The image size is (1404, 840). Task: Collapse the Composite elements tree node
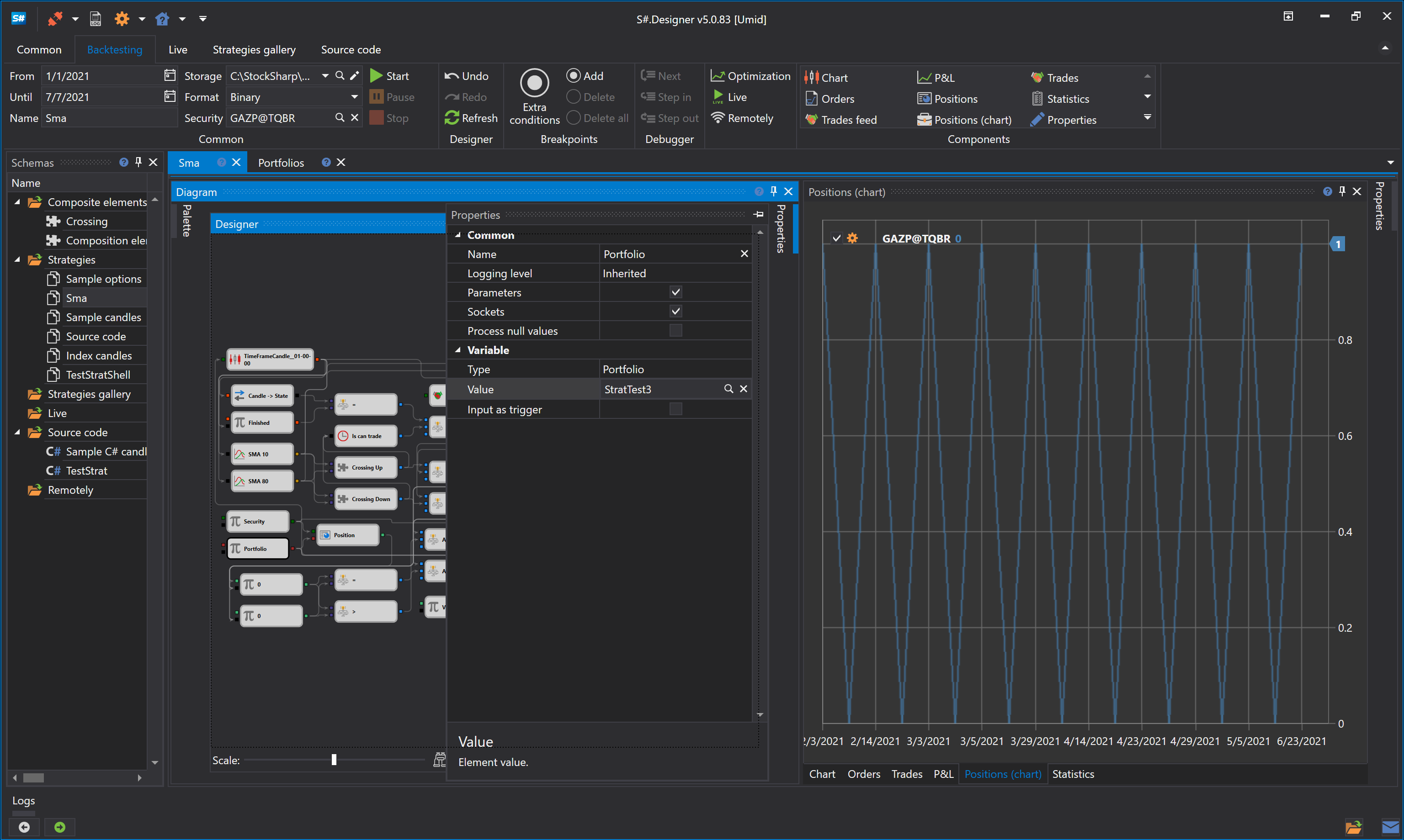tap(17, 202)
